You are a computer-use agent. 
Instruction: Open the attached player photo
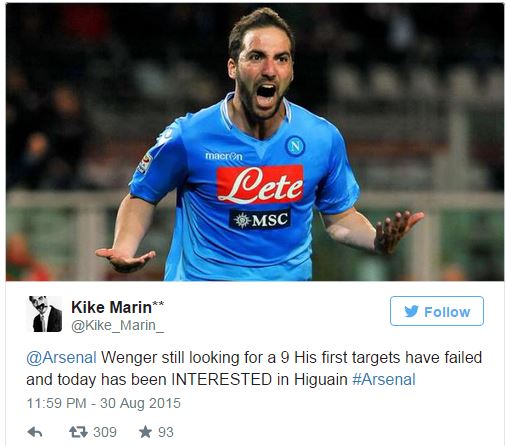point(255,142)
